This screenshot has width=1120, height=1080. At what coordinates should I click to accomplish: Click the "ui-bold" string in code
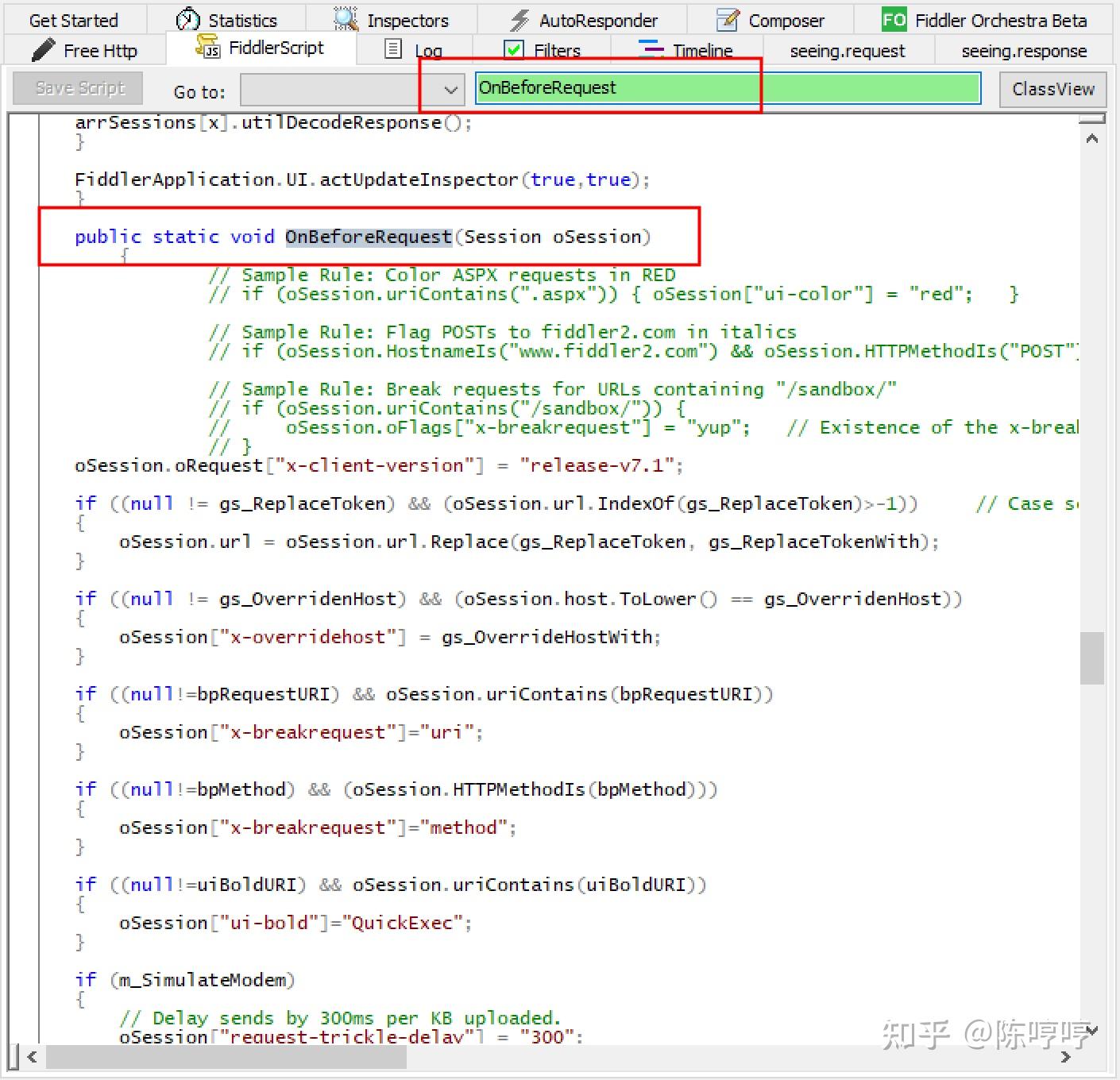coord(270,923)
